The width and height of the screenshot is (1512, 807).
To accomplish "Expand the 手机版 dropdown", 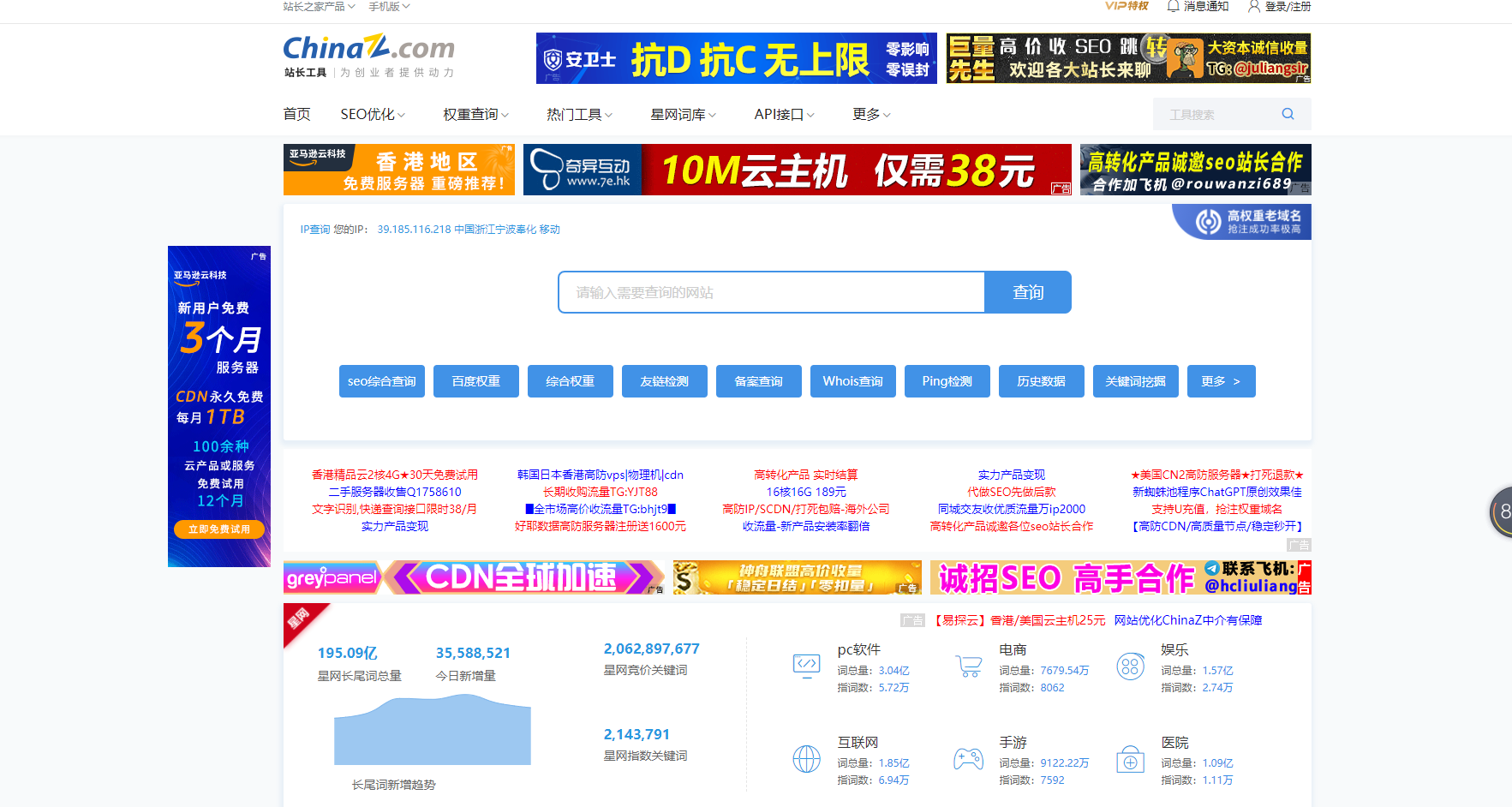I will coord(389,6).
